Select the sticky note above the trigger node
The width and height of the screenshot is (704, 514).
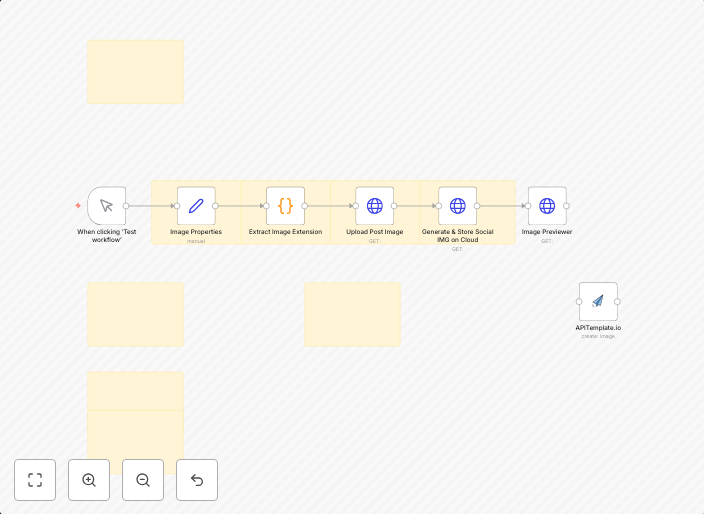click(x=135, y=72)
